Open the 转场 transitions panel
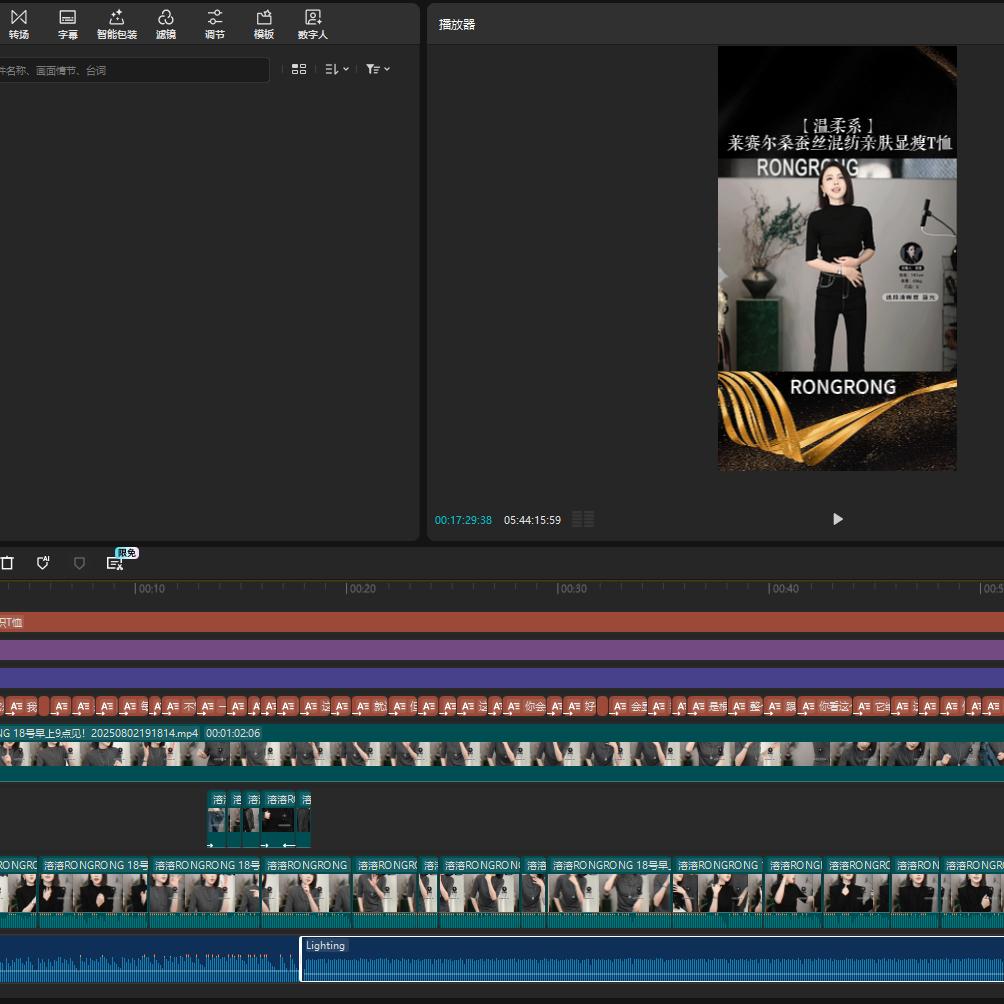The height and width of the screenshot is (1004, 1004). point(19,24)
